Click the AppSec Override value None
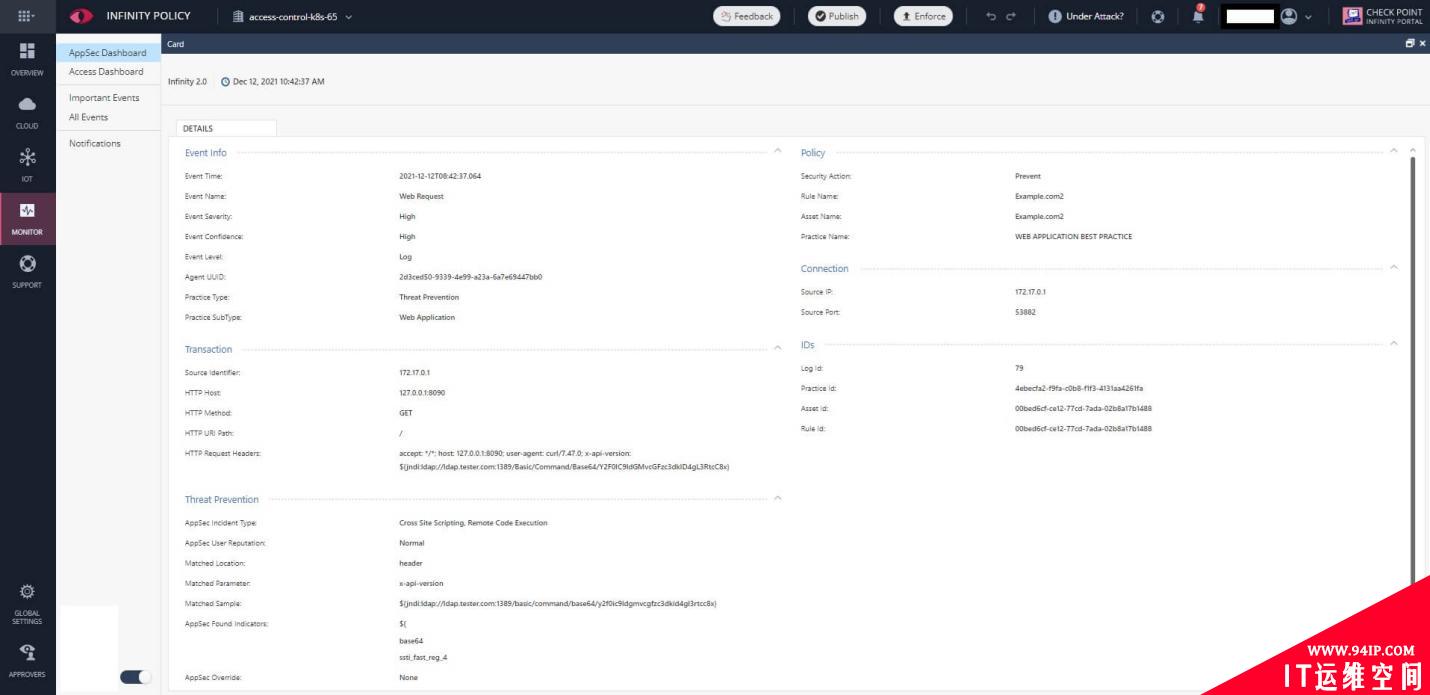 (408, 678)
